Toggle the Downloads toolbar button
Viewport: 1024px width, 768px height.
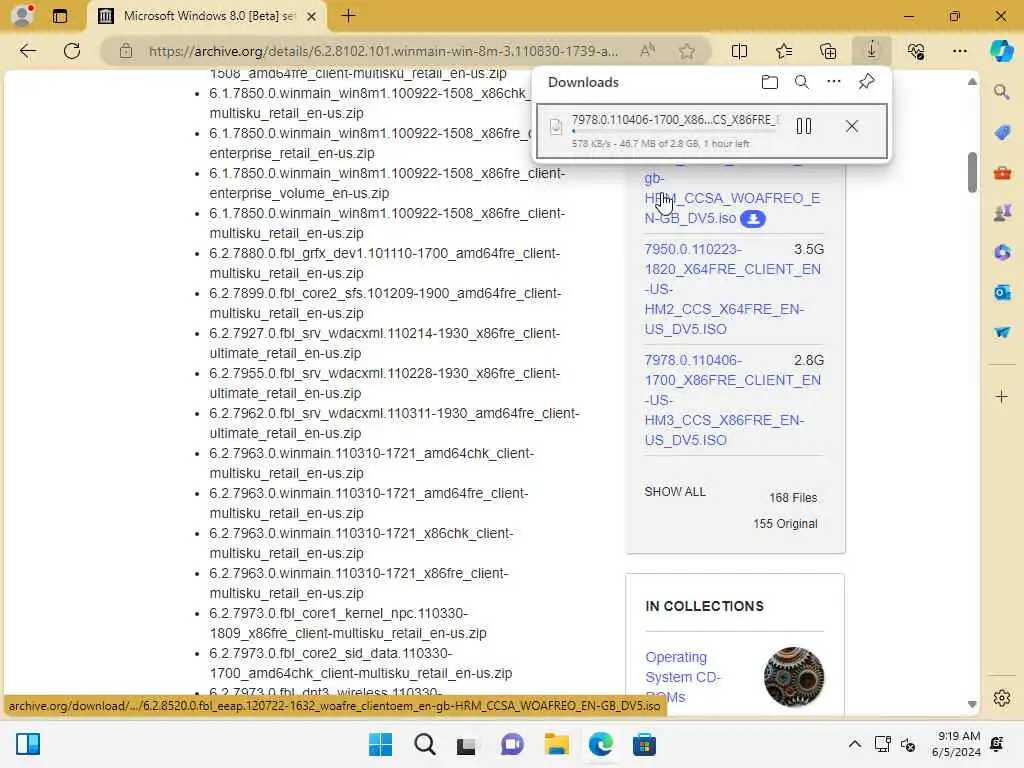[x=872, y=50]
